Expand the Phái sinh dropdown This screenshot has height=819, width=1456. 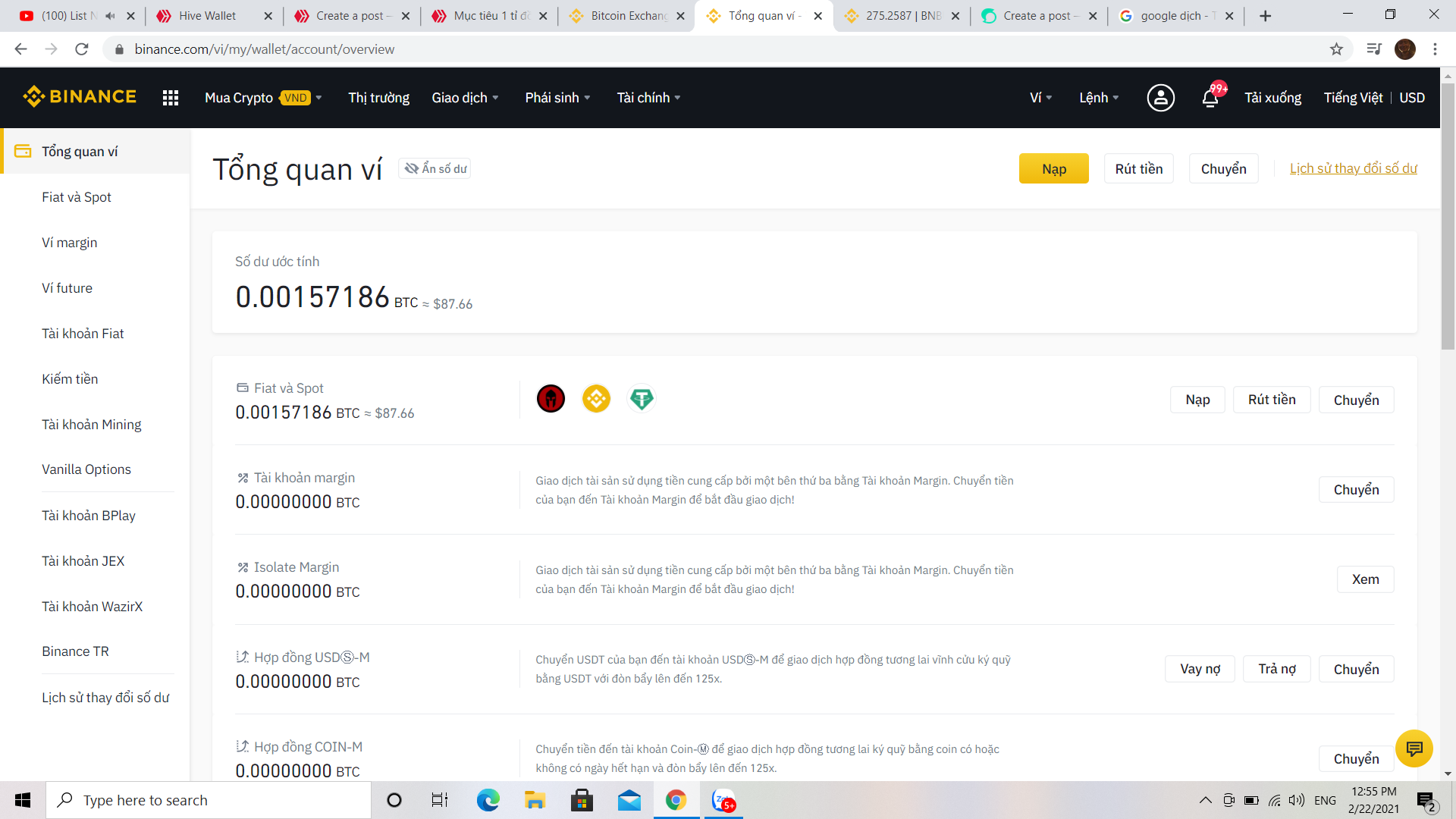click(x=557, y=98)
